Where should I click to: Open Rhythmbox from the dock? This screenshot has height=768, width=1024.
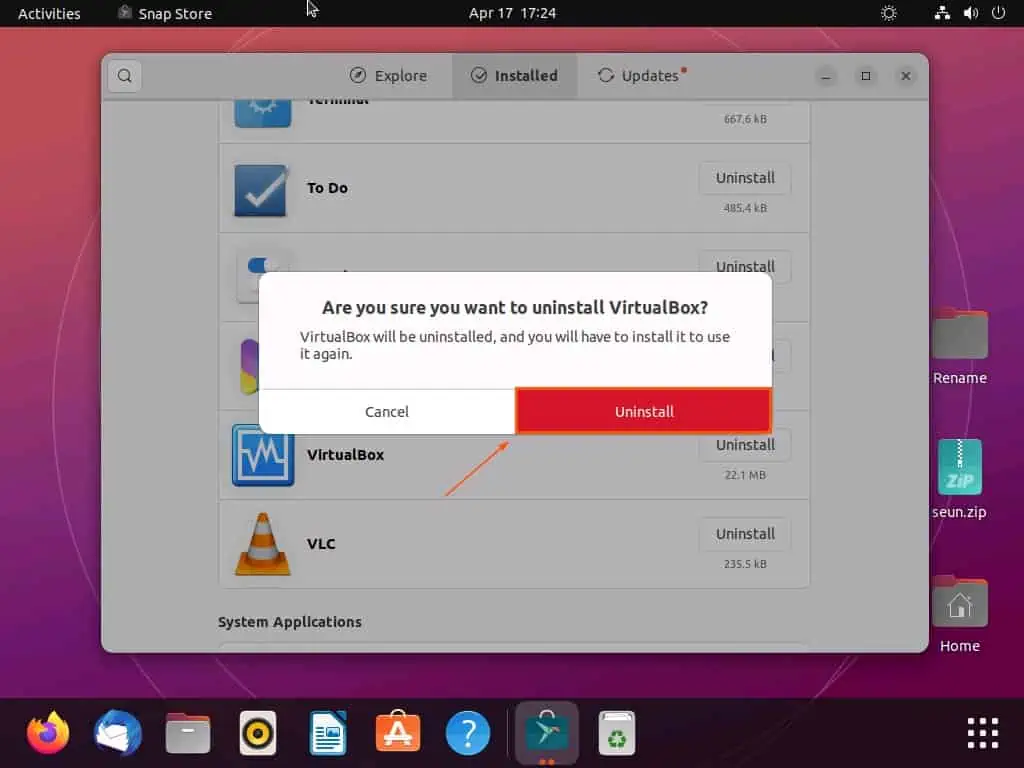258,733
